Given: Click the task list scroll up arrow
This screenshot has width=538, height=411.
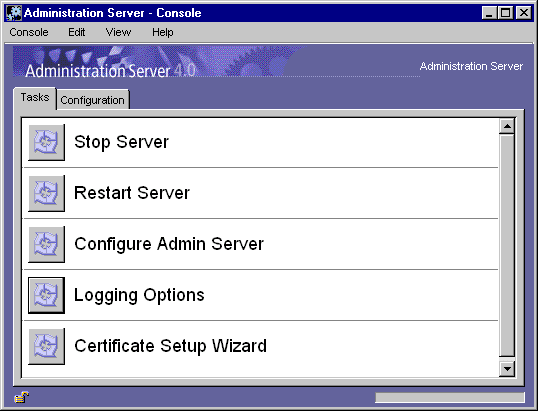Looking at the screenshot, I should click(507, 127).
